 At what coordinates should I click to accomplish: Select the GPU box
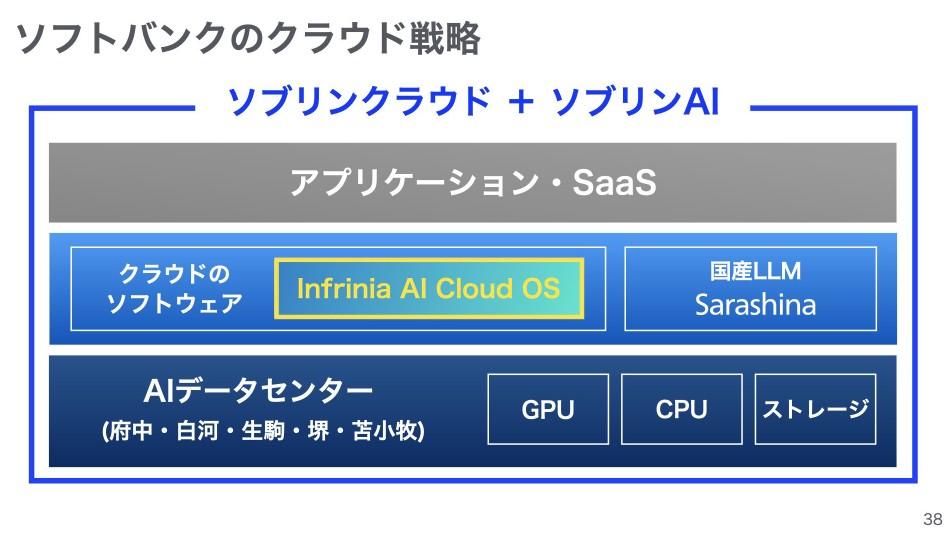pos(548,409)
